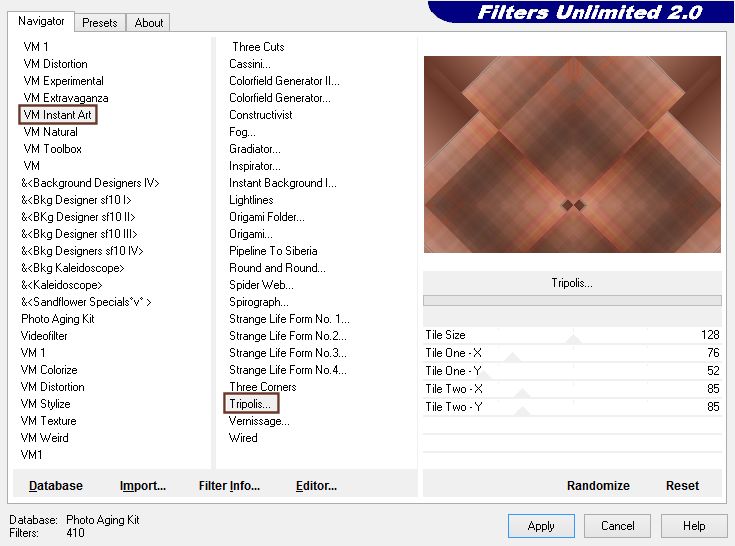Choose the Fog filter
This screenshot has width=735, height=546.
[x=242, y=132]
